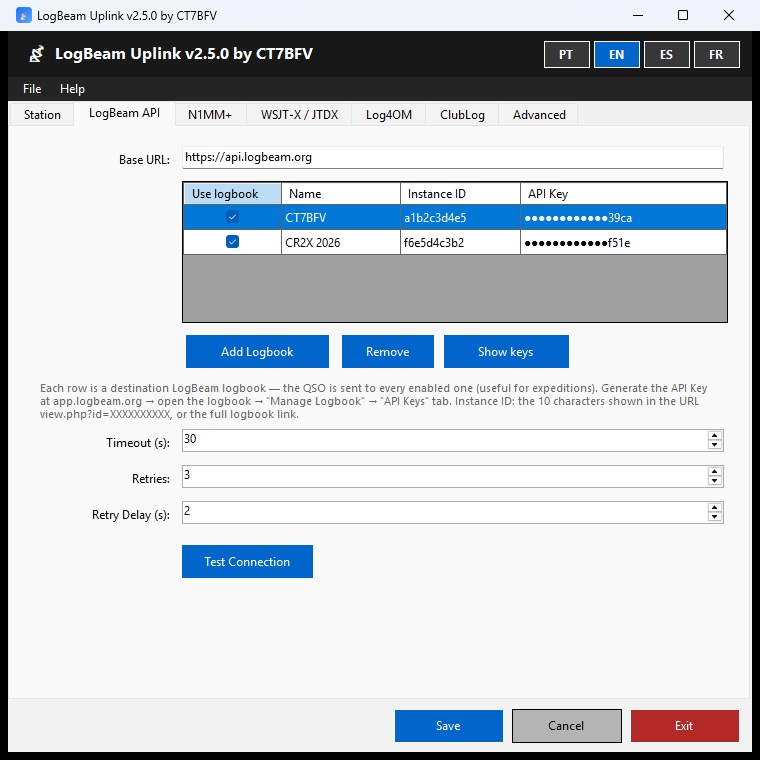This screenshot has height=760, width=760.
Task: Click the Retries value field
Action: pos(444,476)
